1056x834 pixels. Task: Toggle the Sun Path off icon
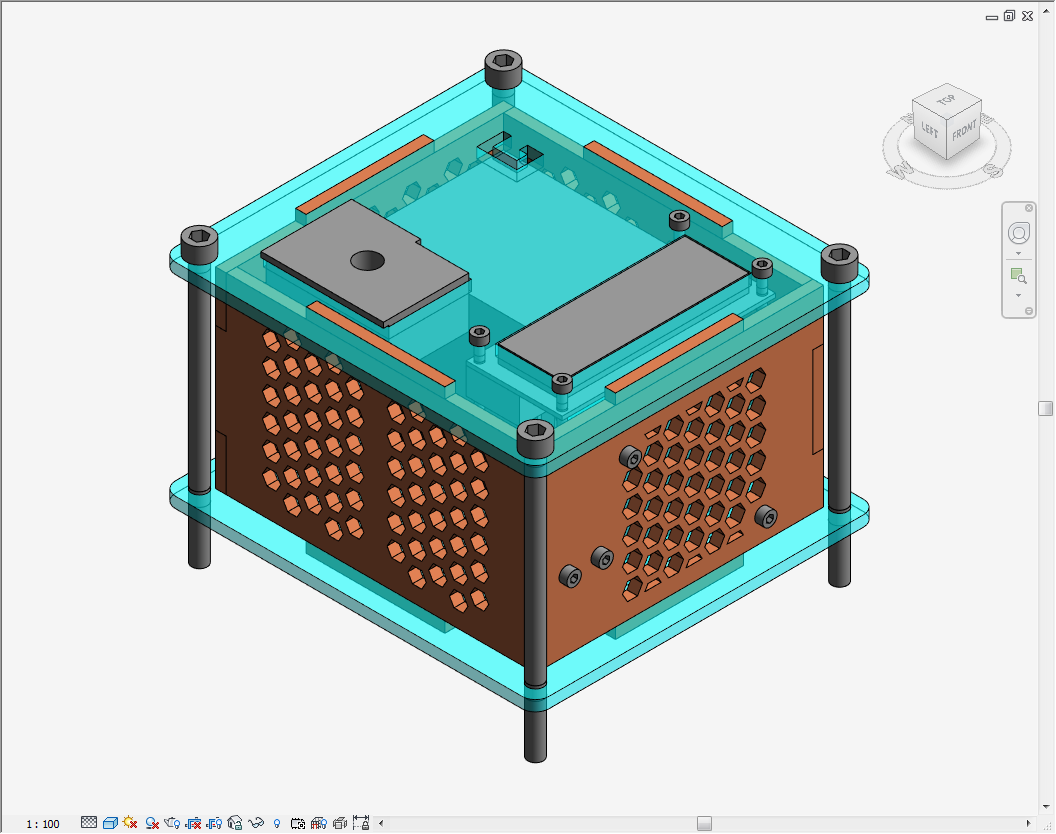(x=130, y=823)
